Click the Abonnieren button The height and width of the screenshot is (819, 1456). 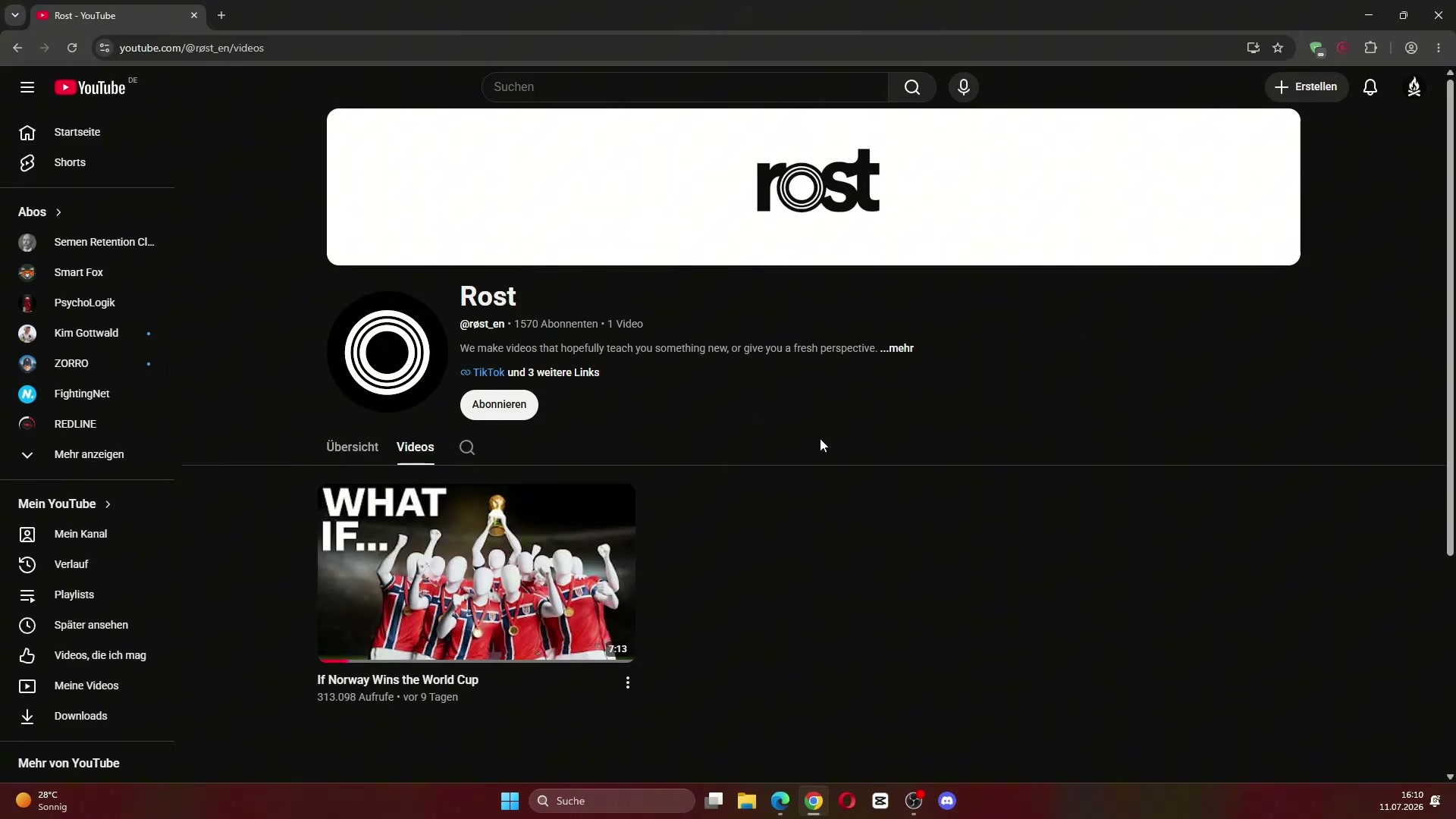point(499,405)
